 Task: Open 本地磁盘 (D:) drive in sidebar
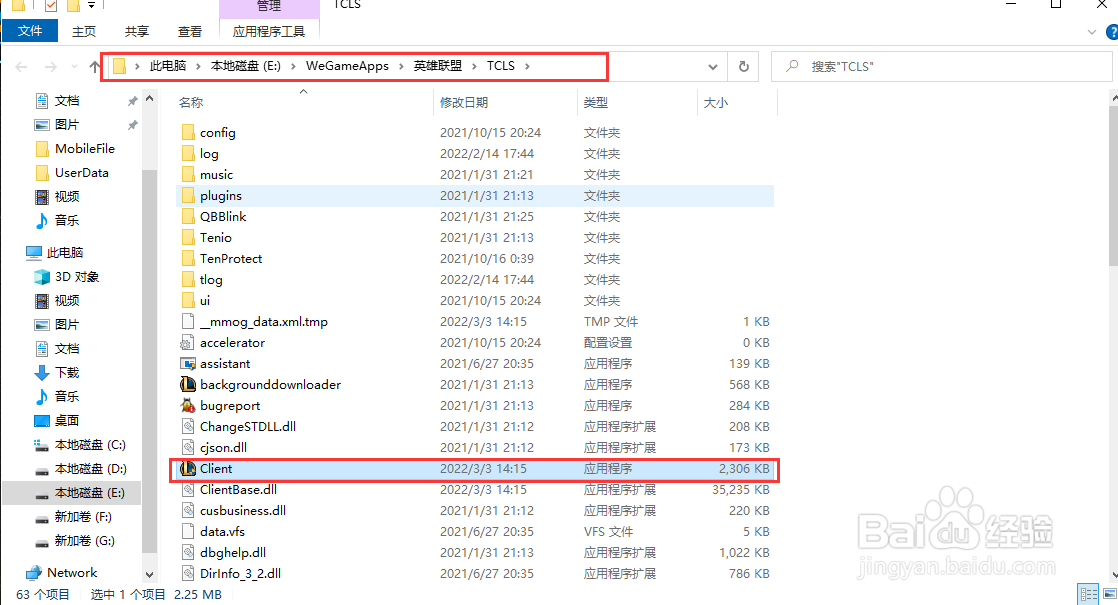[80, 468]
